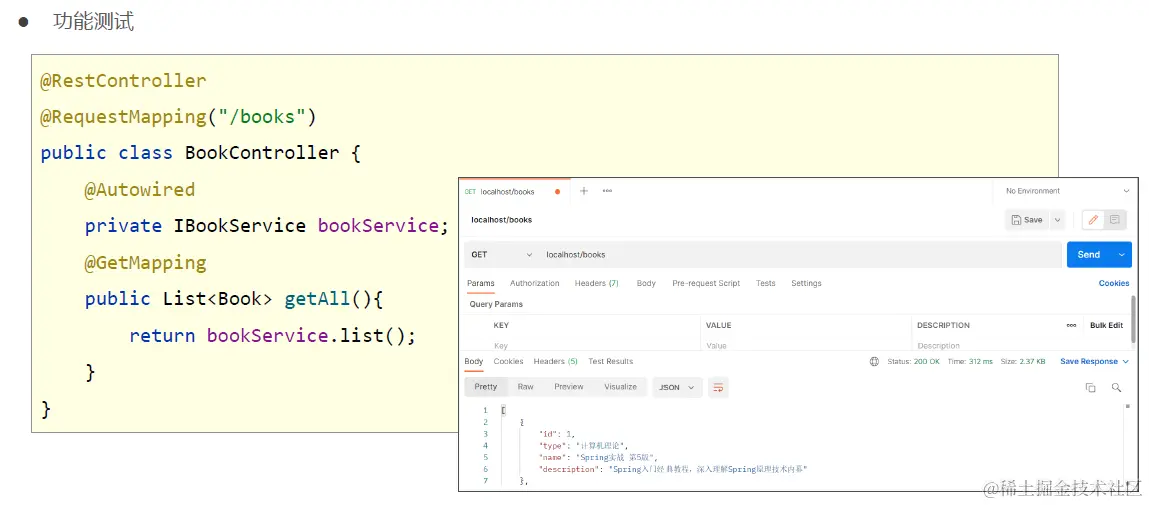1149x505 pixels.
Task: Copy the response body with copy icon
Action: click(x=1090, y=387)
